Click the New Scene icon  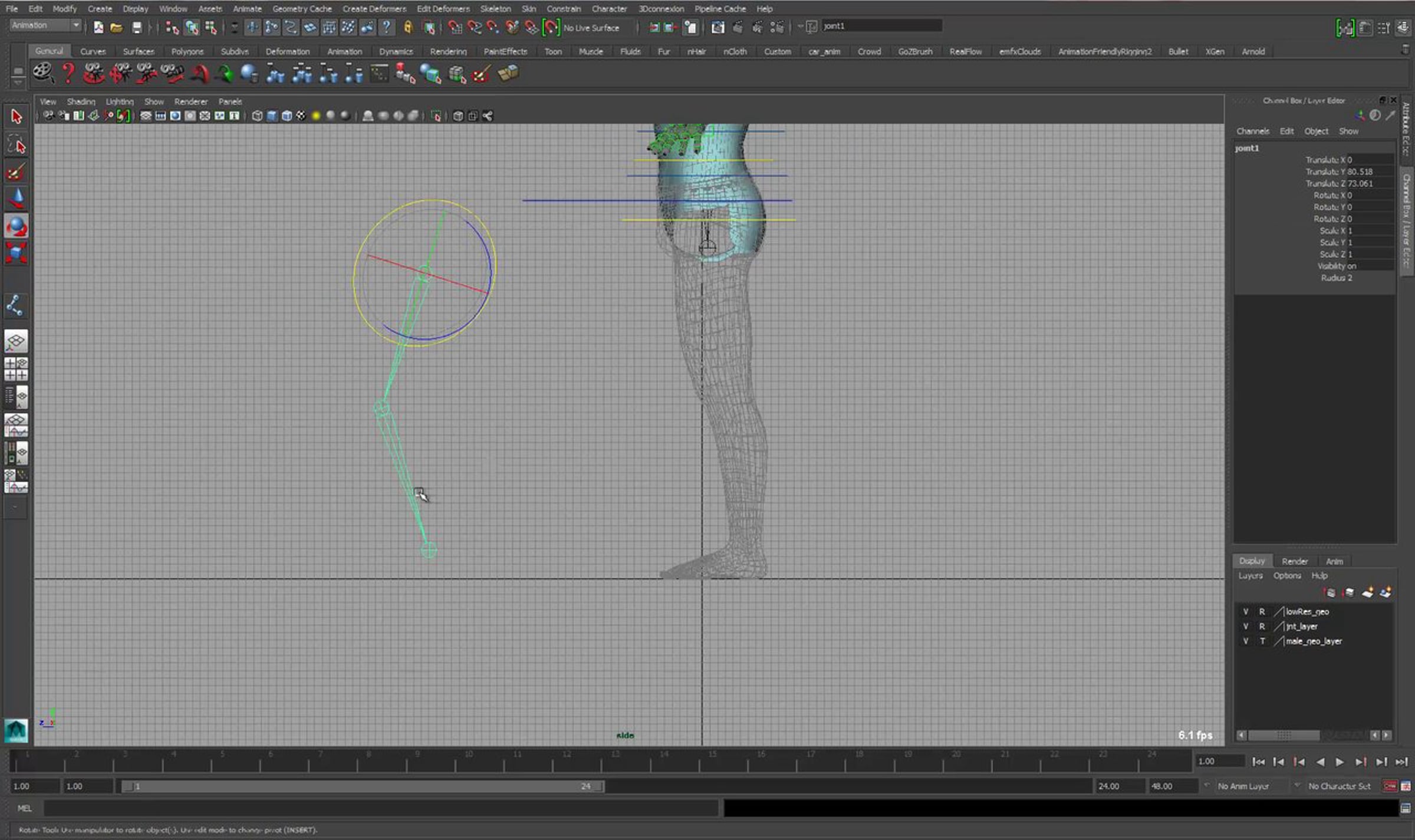point(98,28)
